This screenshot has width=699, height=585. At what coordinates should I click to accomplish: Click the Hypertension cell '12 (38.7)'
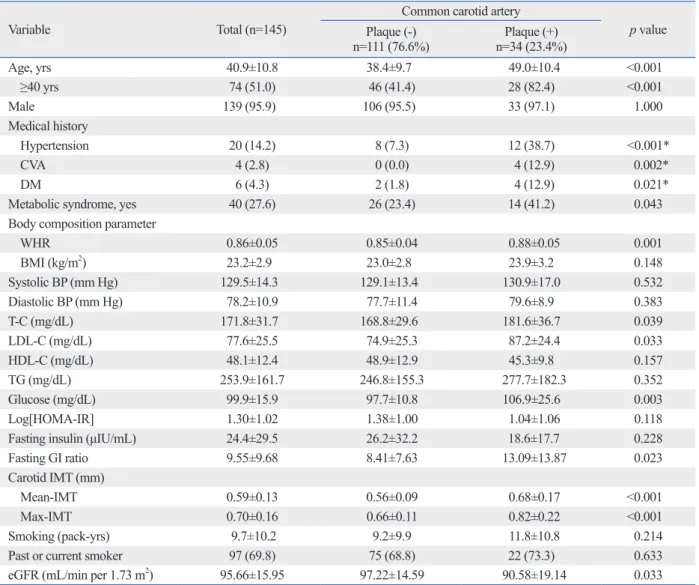click(531, 146)
